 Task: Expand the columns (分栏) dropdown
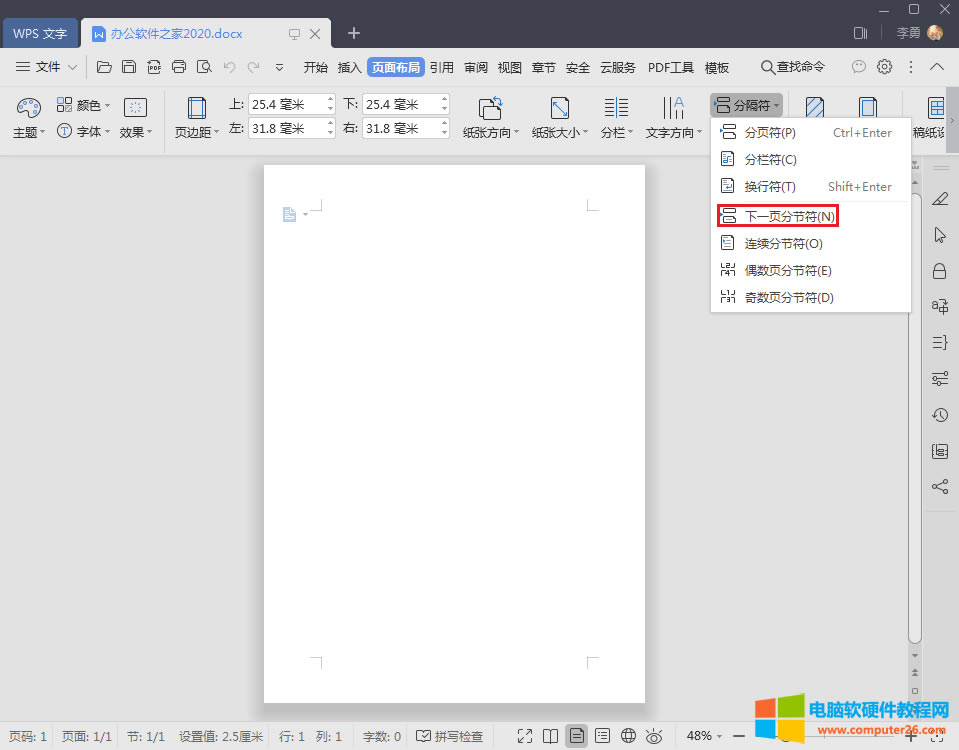click(616, 132)
